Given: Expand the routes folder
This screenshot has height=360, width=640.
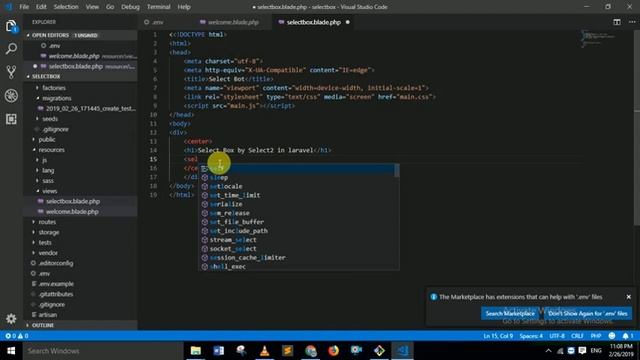Looking at the screenshot, I should pos(47,222).
